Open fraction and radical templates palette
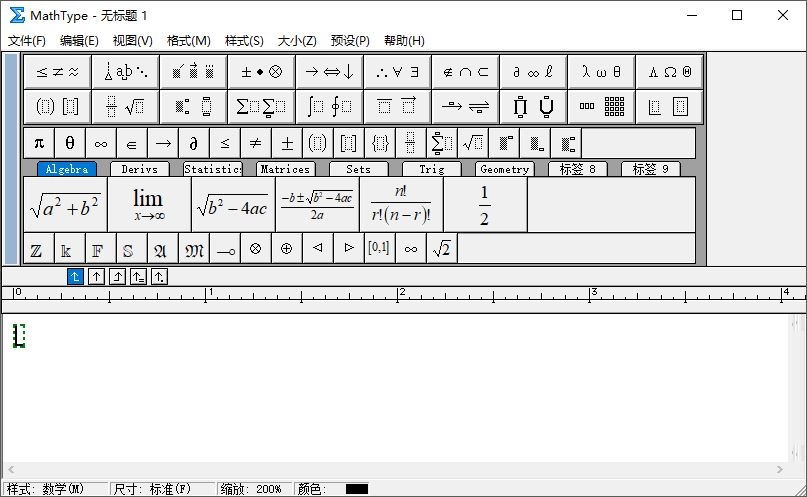 [126, 106]
